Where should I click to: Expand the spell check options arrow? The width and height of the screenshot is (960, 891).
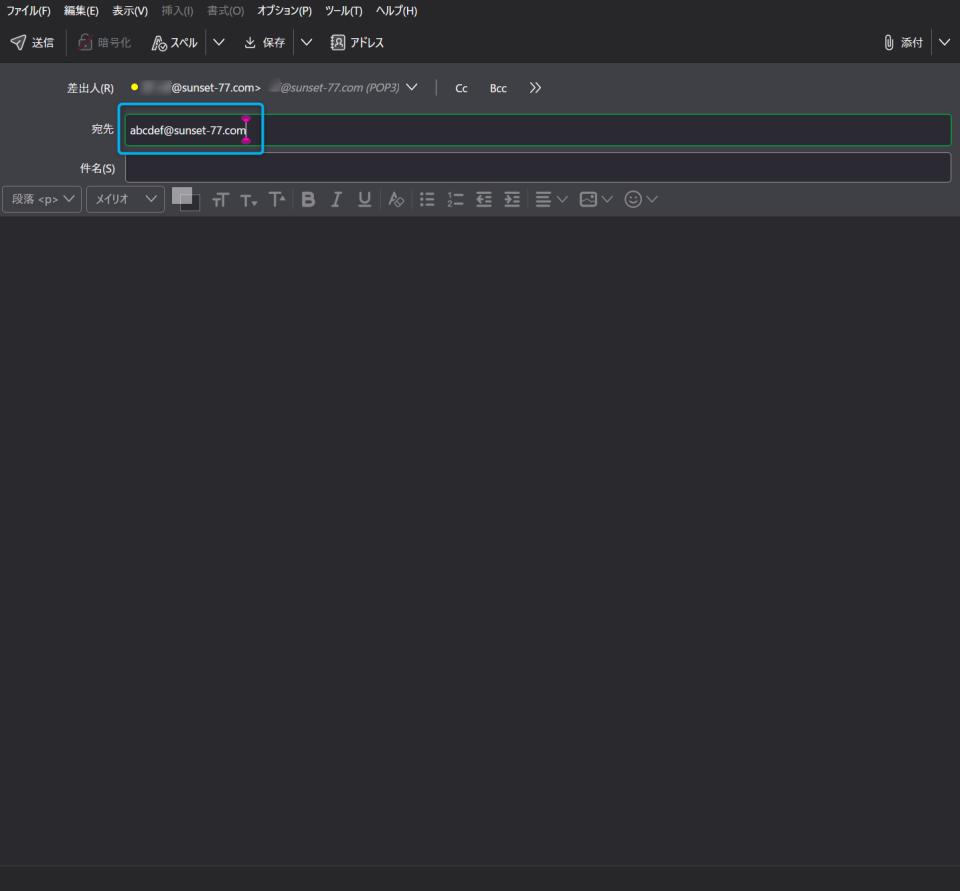click(219, 43)
